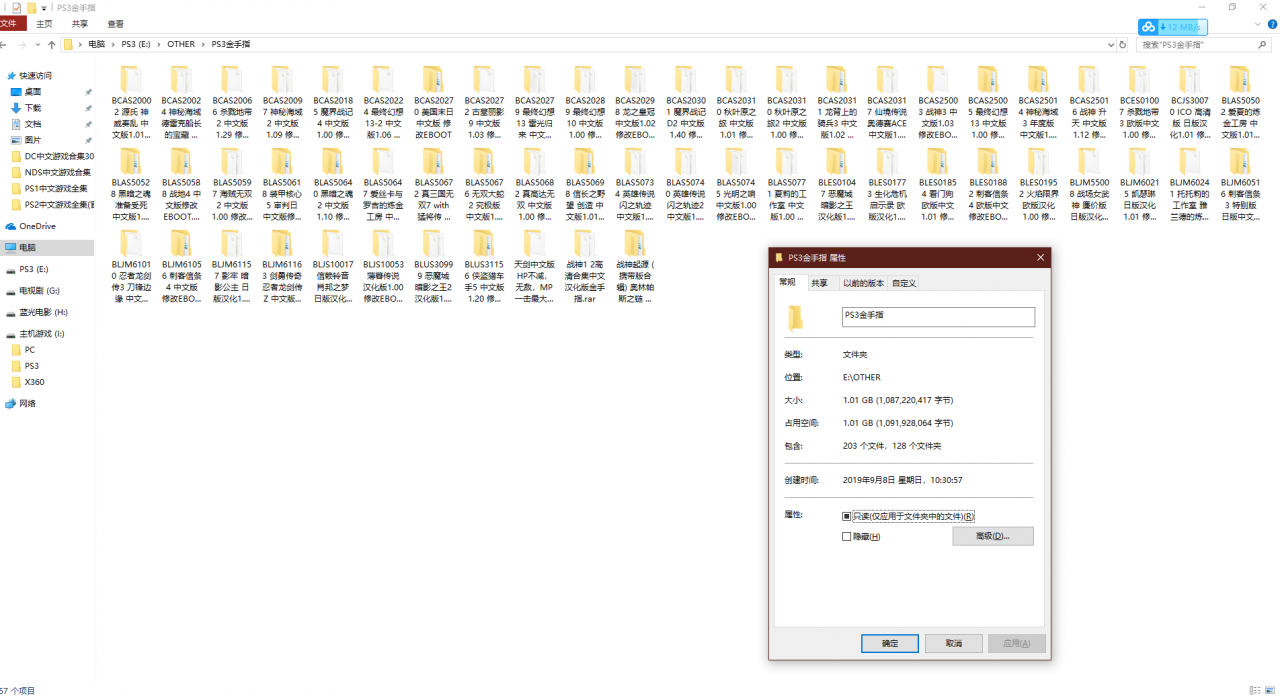Select the BCAS20298 龙之皇冠 folder

[635, 102]
